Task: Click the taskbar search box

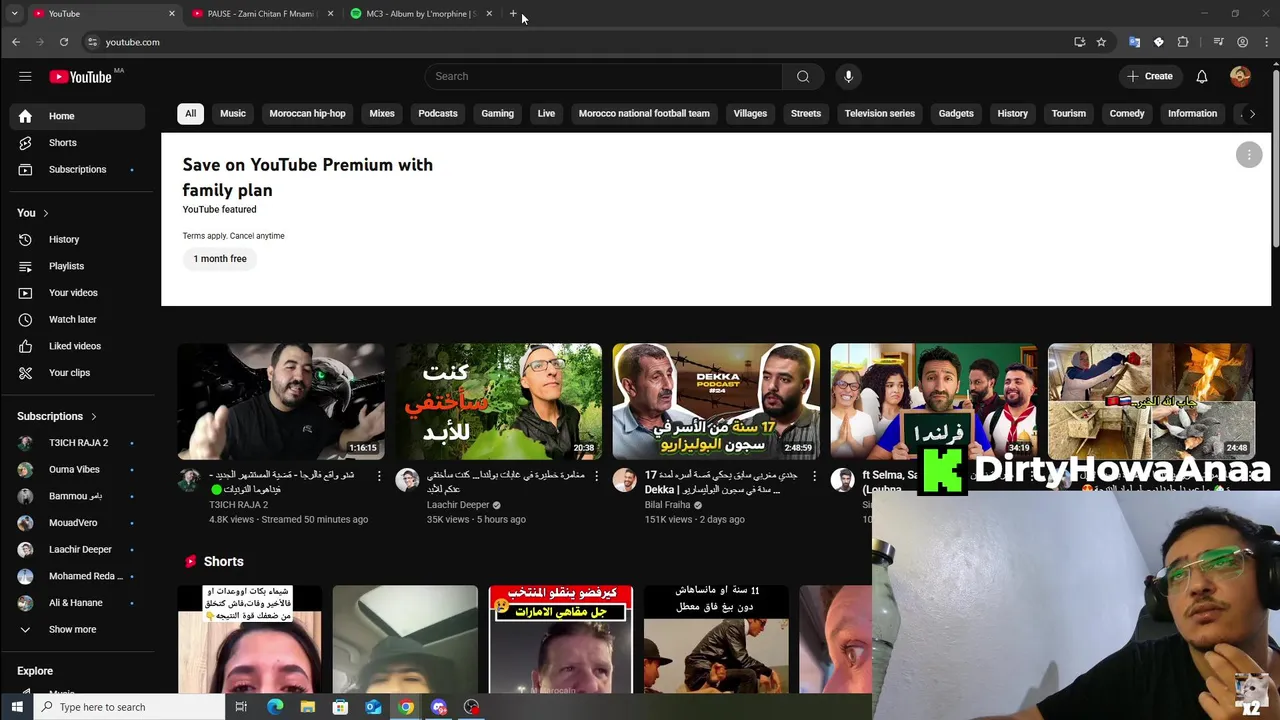Action: [x=130, y=707]
